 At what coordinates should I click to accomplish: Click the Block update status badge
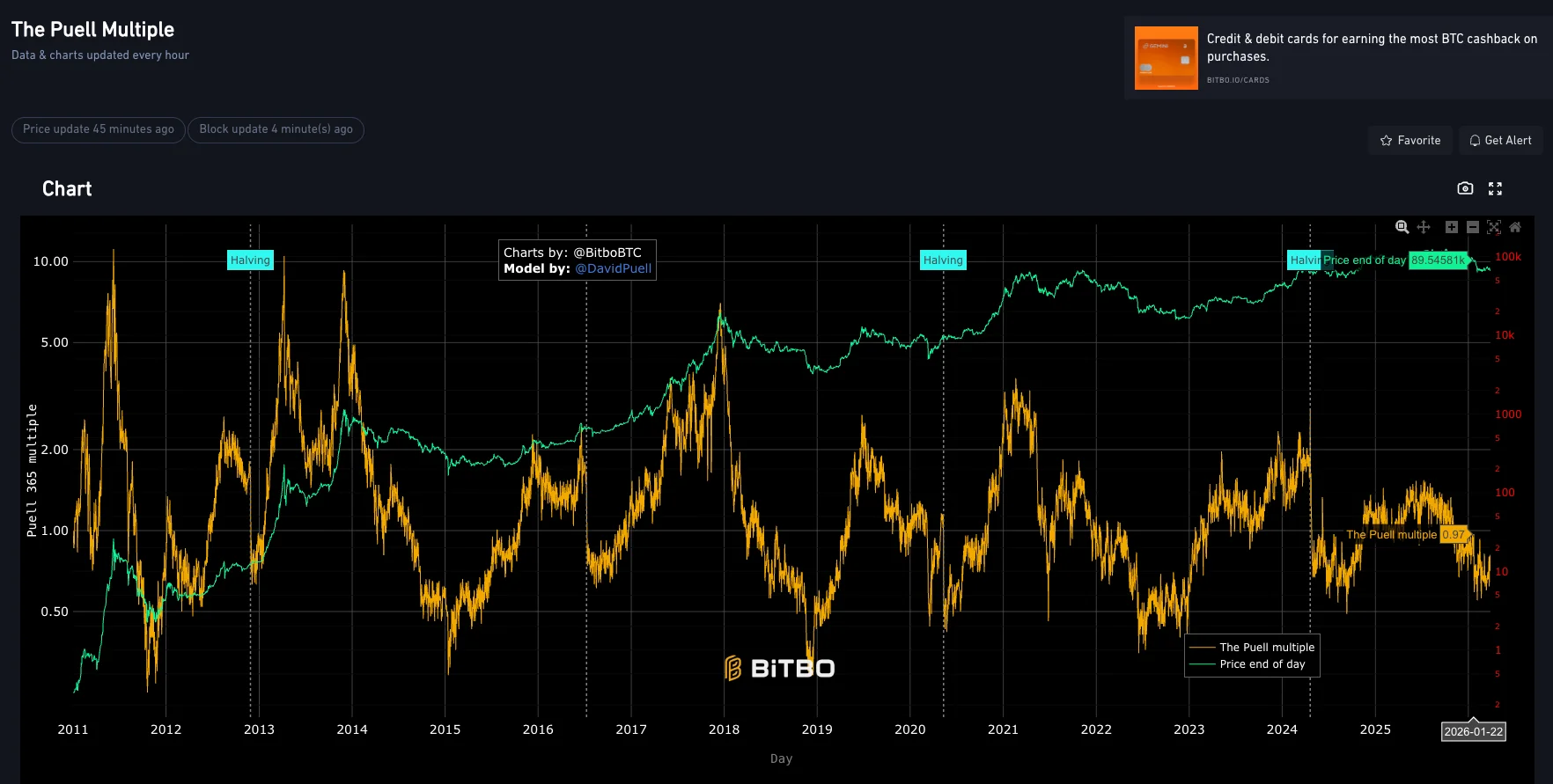(276, 129)
